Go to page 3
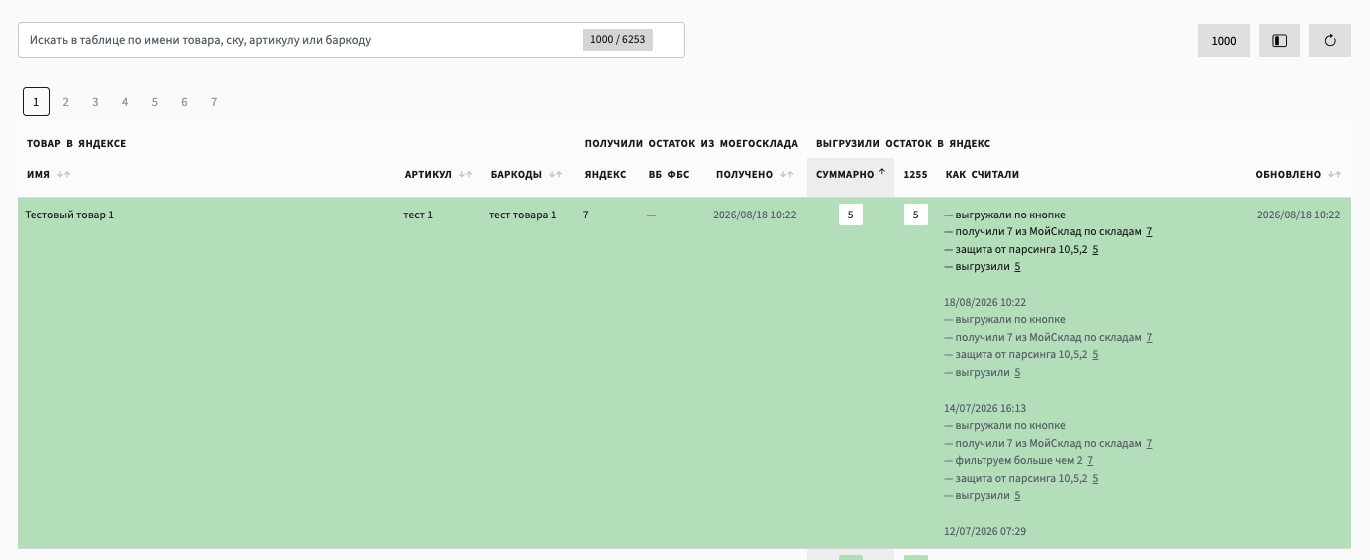The image size is (1370, 560). (95, 102)
